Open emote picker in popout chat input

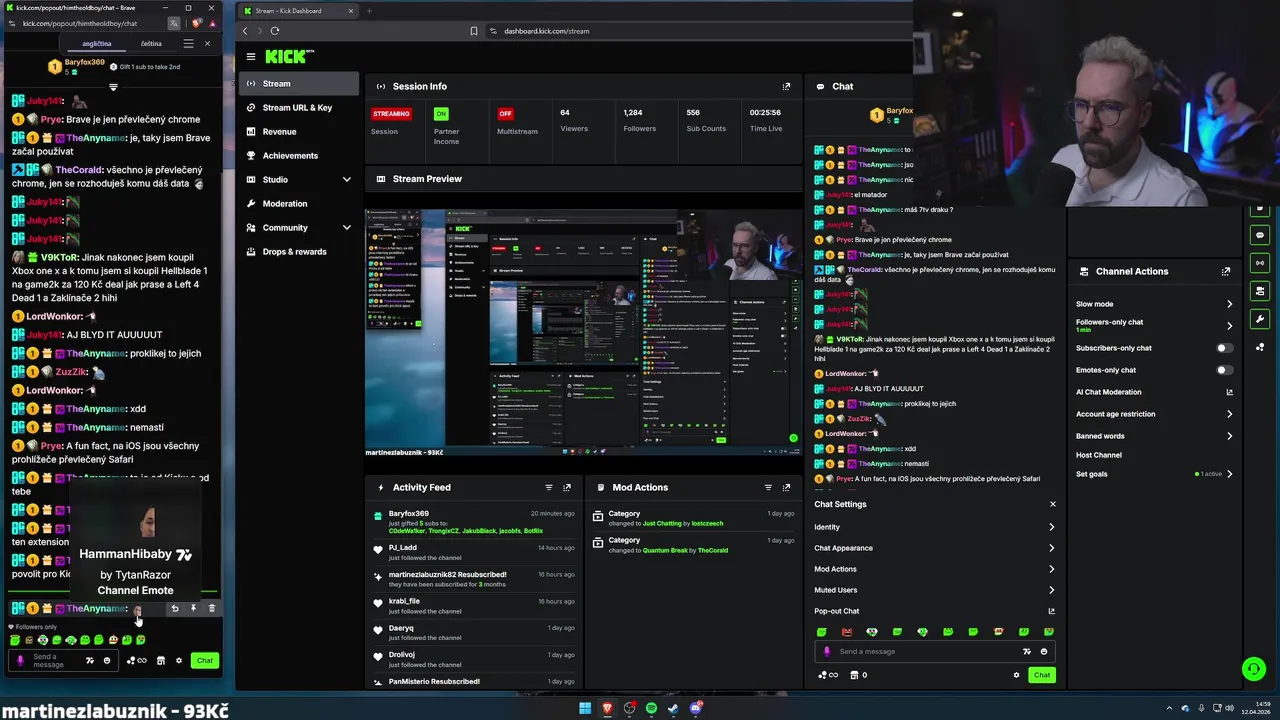click(x=107, y=660)
